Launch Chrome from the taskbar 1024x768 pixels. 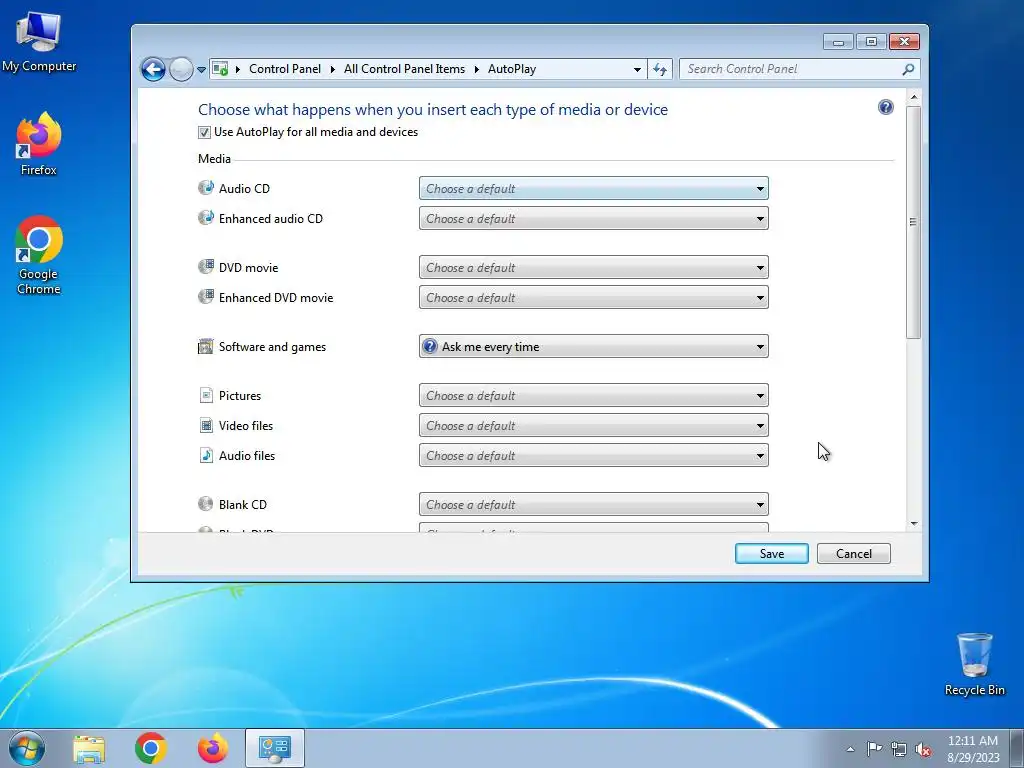point(151,748)
